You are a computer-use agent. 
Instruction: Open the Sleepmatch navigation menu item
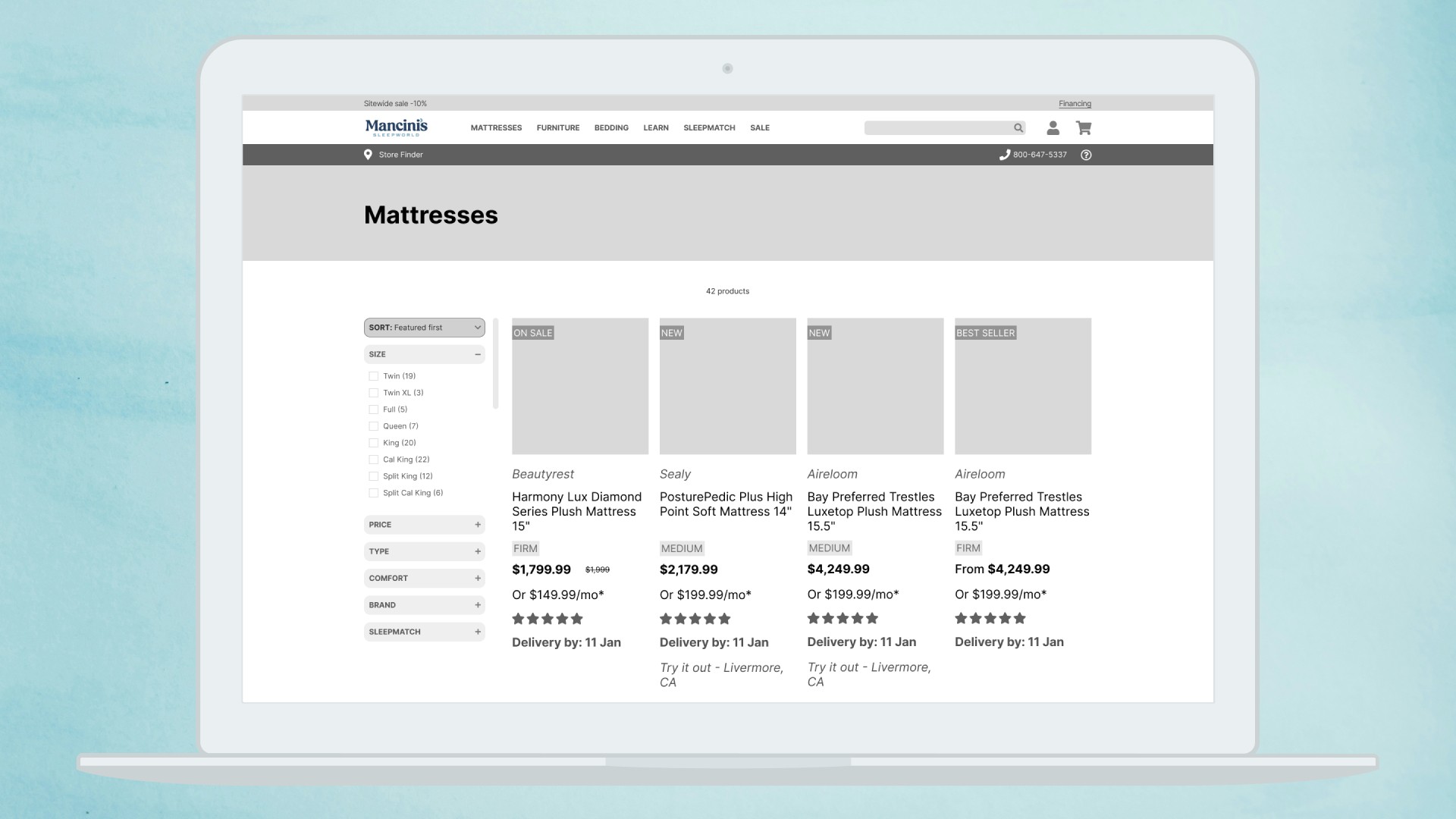pyautogui.click(x=709, y=128)
